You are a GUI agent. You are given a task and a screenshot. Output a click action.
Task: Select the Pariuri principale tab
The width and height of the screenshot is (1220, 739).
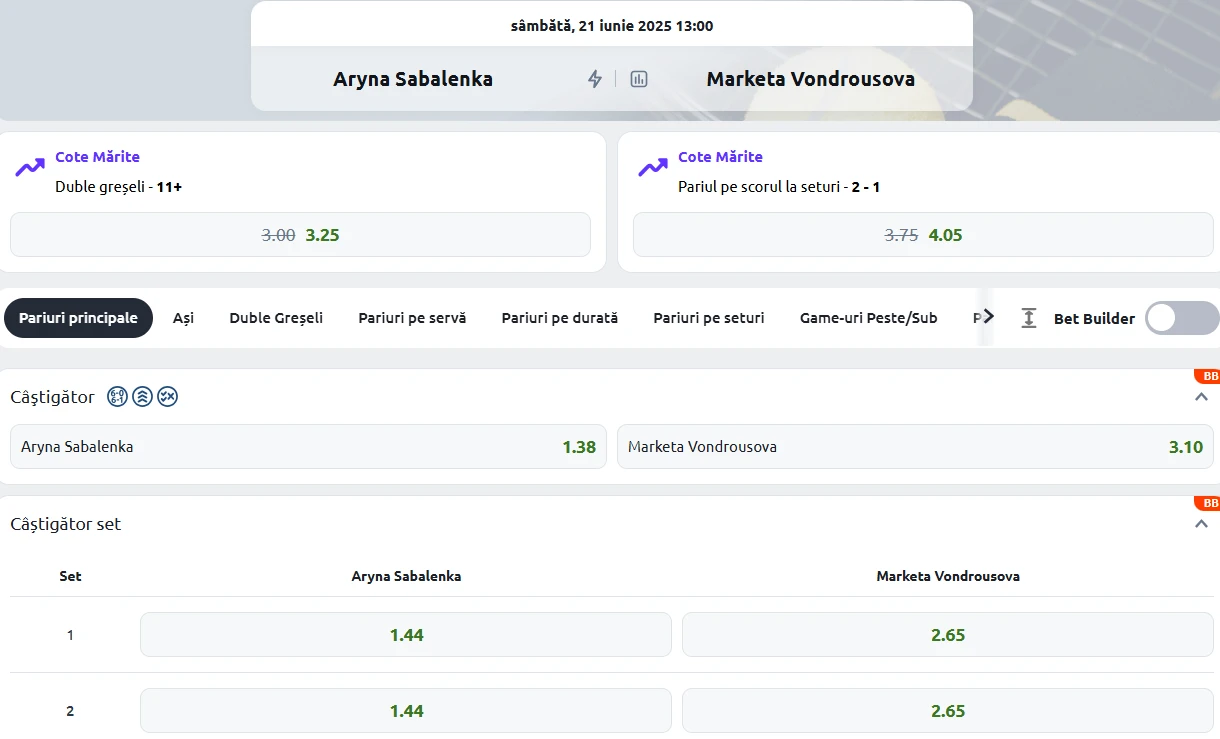[x=78, y=318]
